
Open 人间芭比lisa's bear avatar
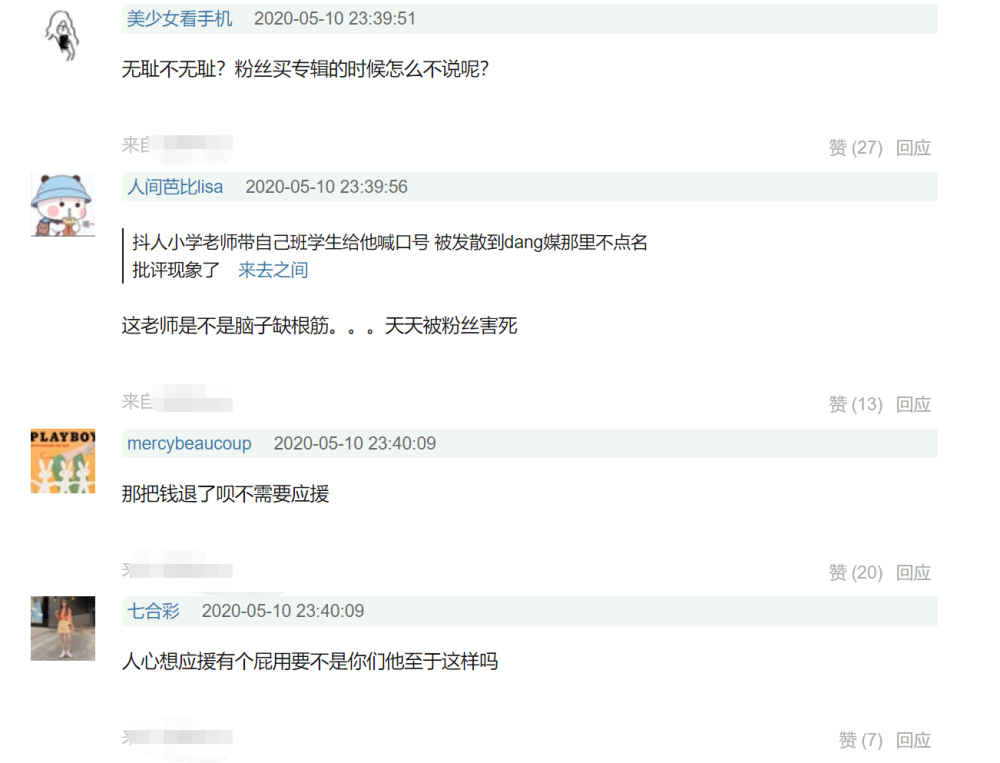tap(62, 205)
